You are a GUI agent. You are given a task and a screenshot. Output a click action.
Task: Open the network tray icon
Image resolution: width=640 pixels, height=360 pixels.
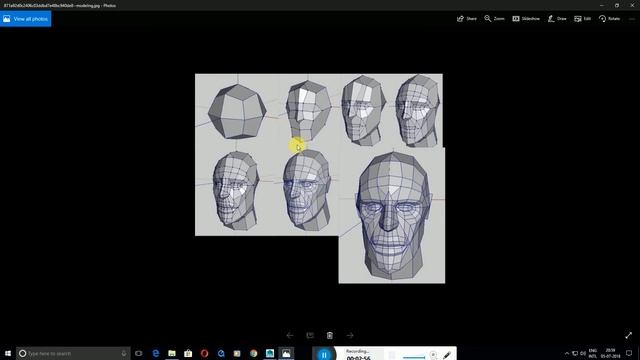coord(575,353)
